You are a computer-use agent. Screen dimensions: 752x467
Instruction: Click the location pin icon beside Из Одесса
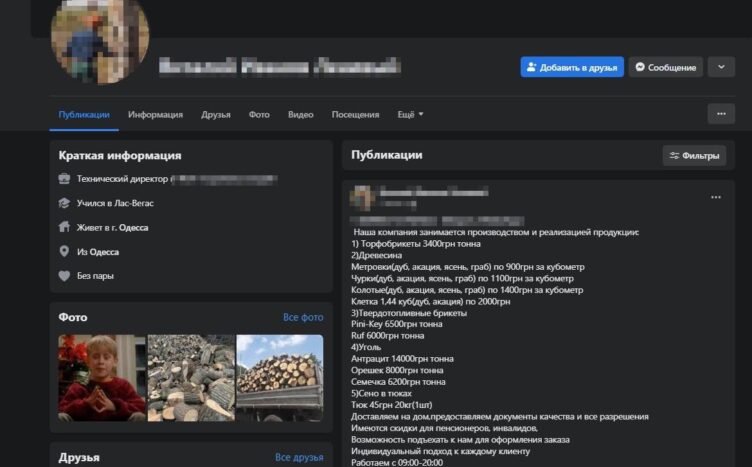(65, 251)
